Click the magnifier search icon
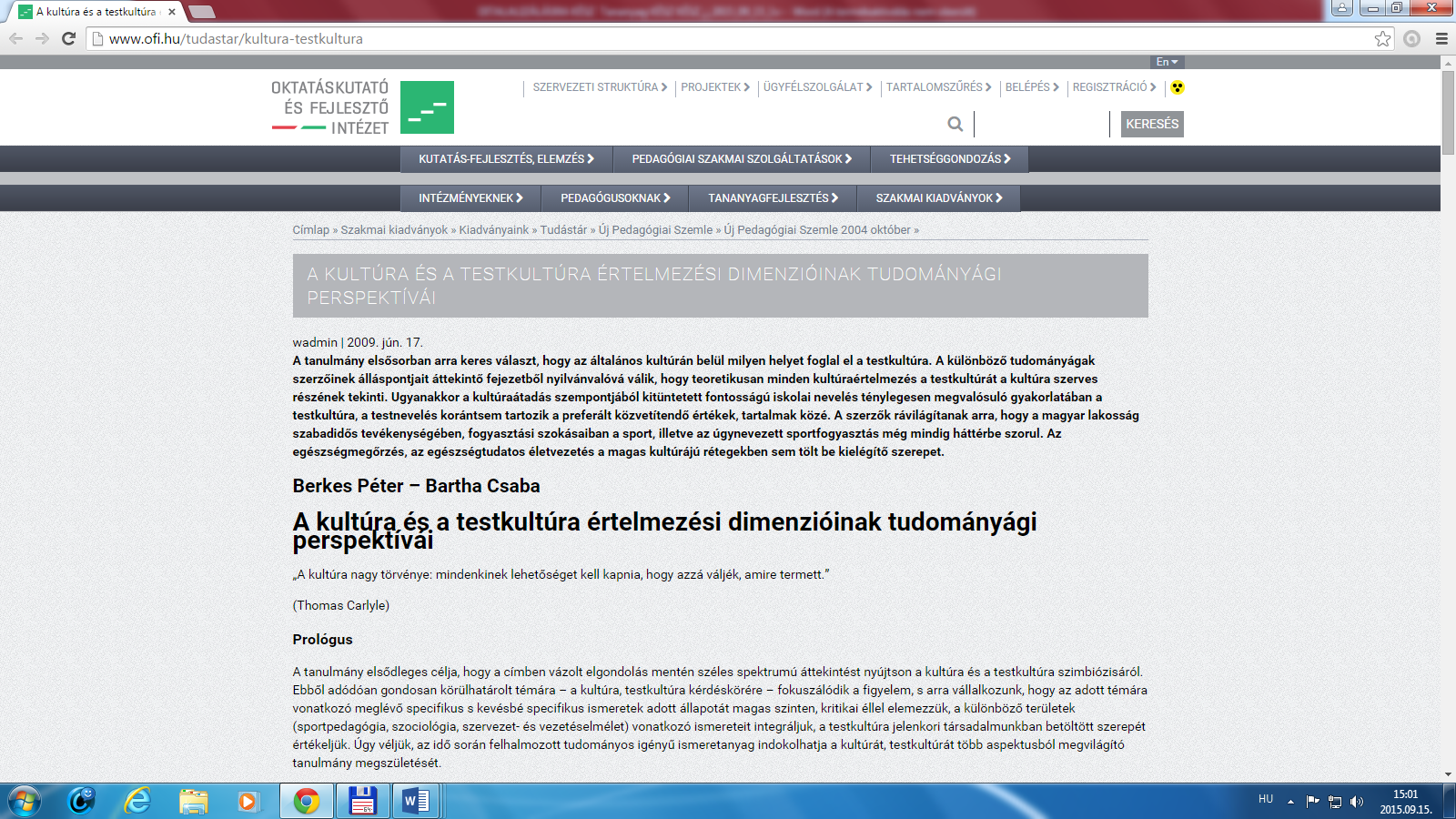Viewport: 1456px width, 819px height. (955, 124)
